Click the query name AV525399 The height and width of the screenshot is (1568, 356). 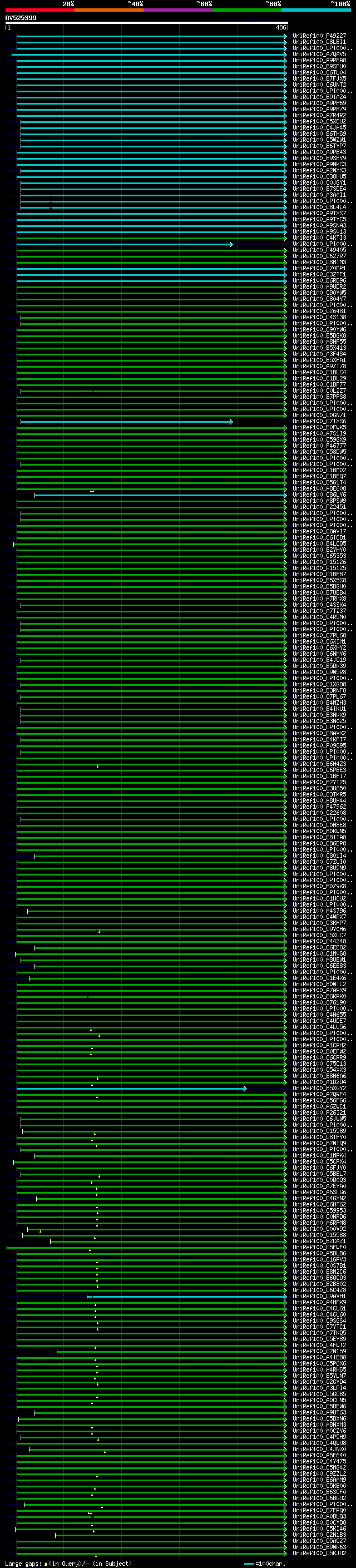click(x=21, y=18)
